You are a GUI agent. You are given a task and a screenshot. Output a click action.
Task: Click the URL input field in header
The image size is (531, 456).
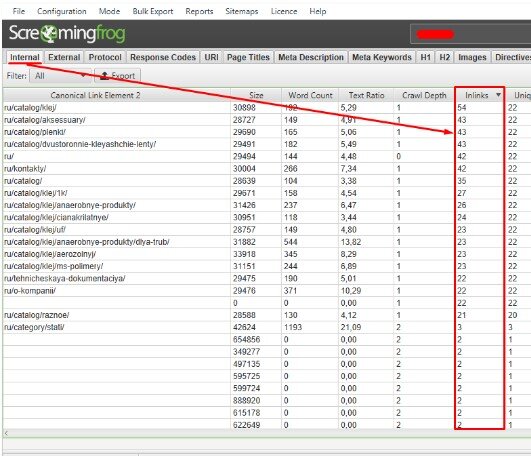[x=471, y=34]
